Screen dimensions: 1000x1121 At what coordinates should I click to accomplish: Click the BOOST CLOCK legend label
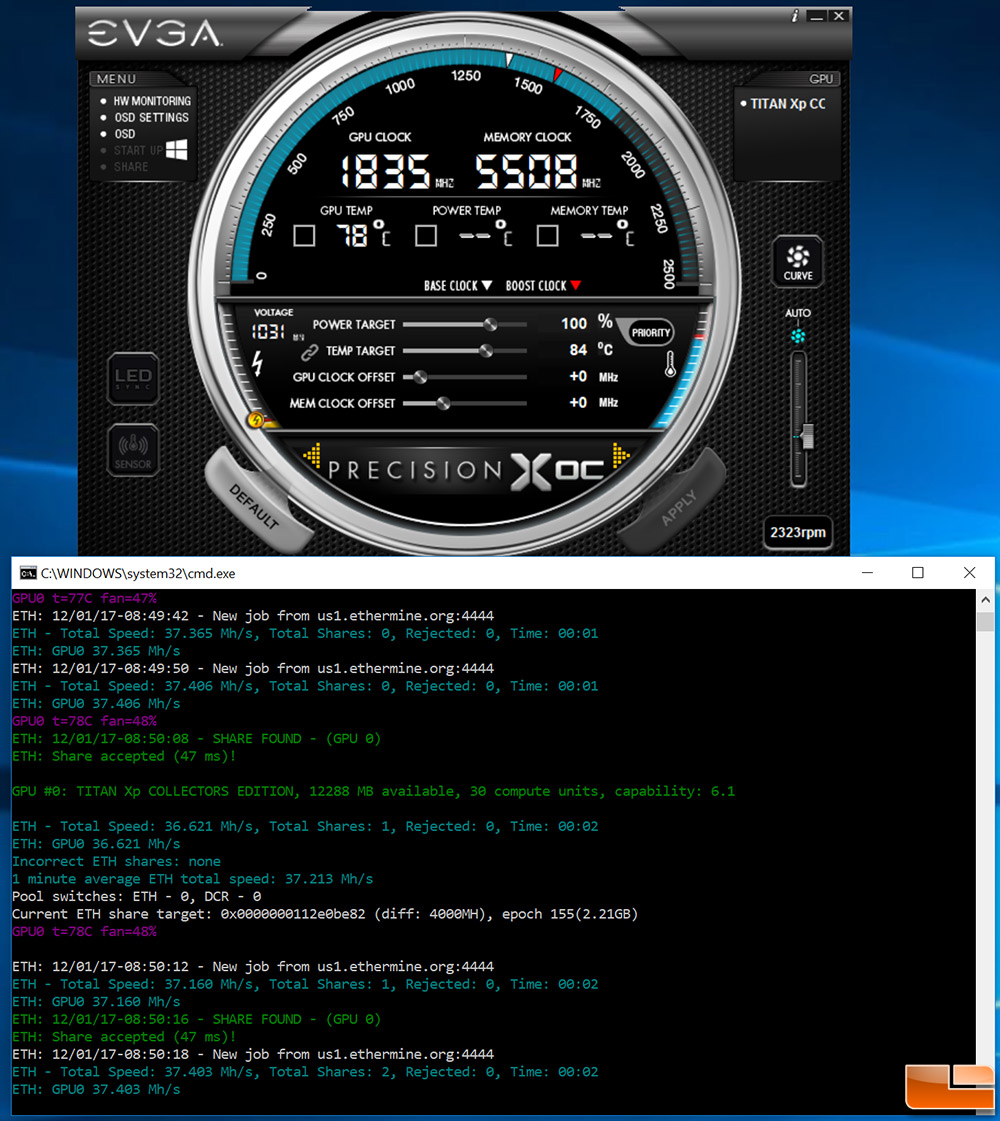(x=543, y=286)
